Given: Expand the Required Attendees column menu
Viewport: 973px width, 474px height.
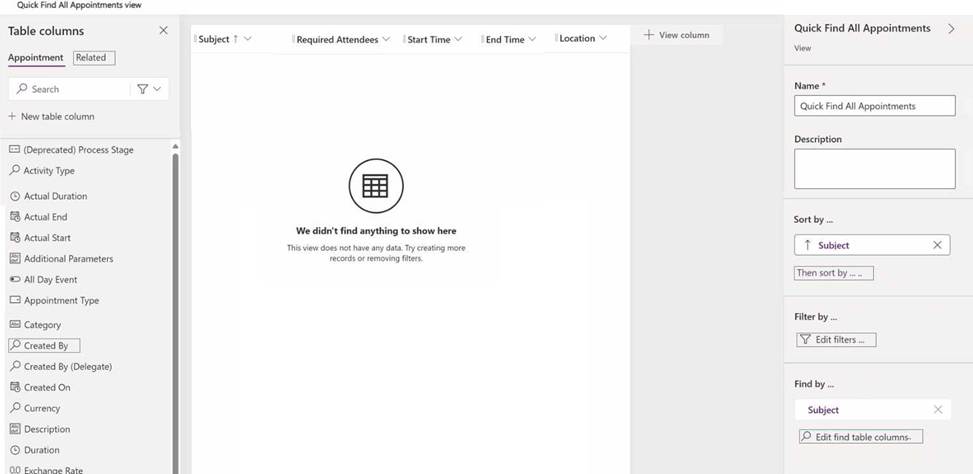Looking at the screenshot, I should click(385, 40).
